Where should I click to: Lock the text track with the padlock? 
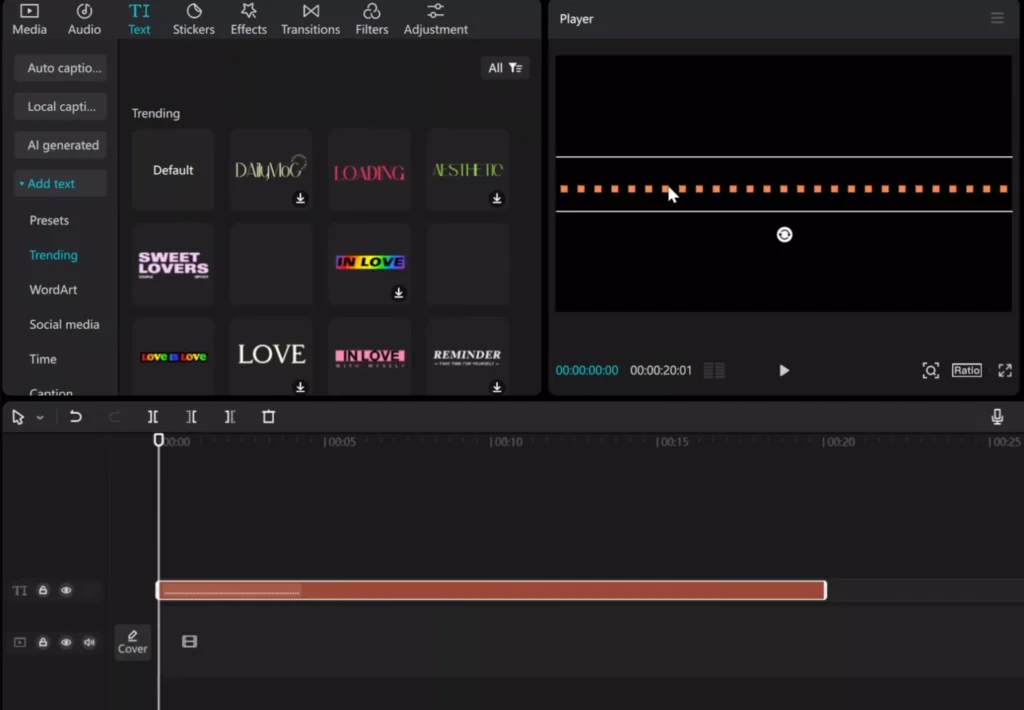43,590
